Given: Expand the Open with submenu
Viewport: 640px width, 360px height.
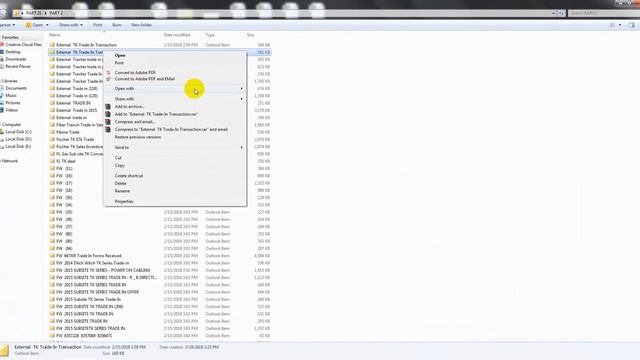Looking at the screenshot, I should 175,89.
